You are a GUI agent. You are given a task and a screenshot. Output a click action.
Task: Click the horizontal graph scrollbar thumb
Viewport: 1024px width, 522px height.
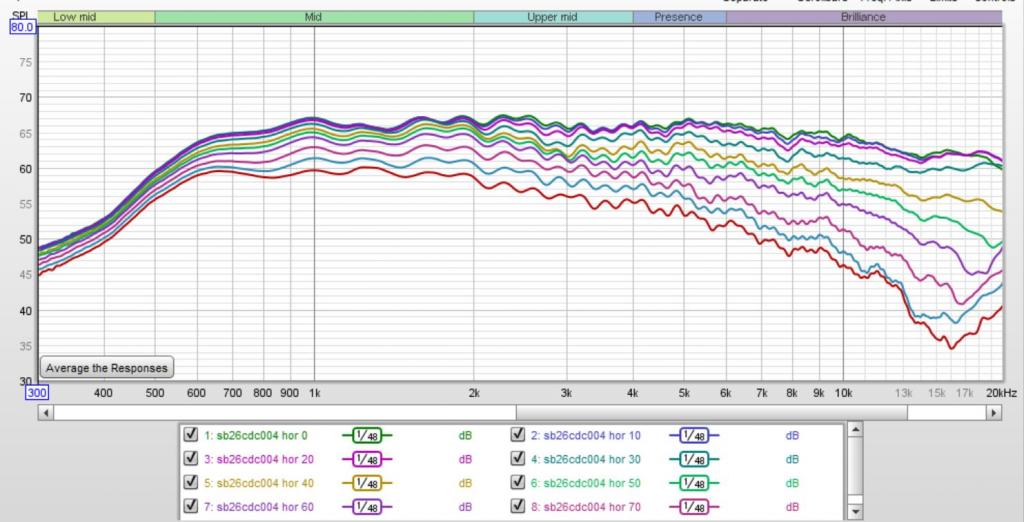(x=711, y=413)
